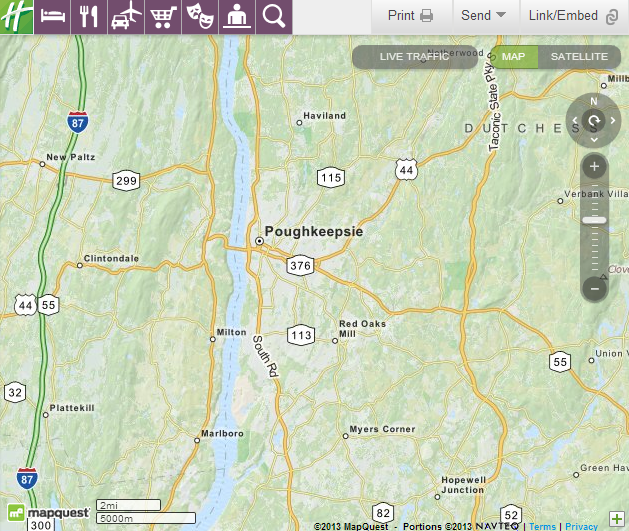Image resolution: width=629 pixels, height=531 pixels.
Task: Open the theater masks entertainment icon
Action: (x=200, y=17)
